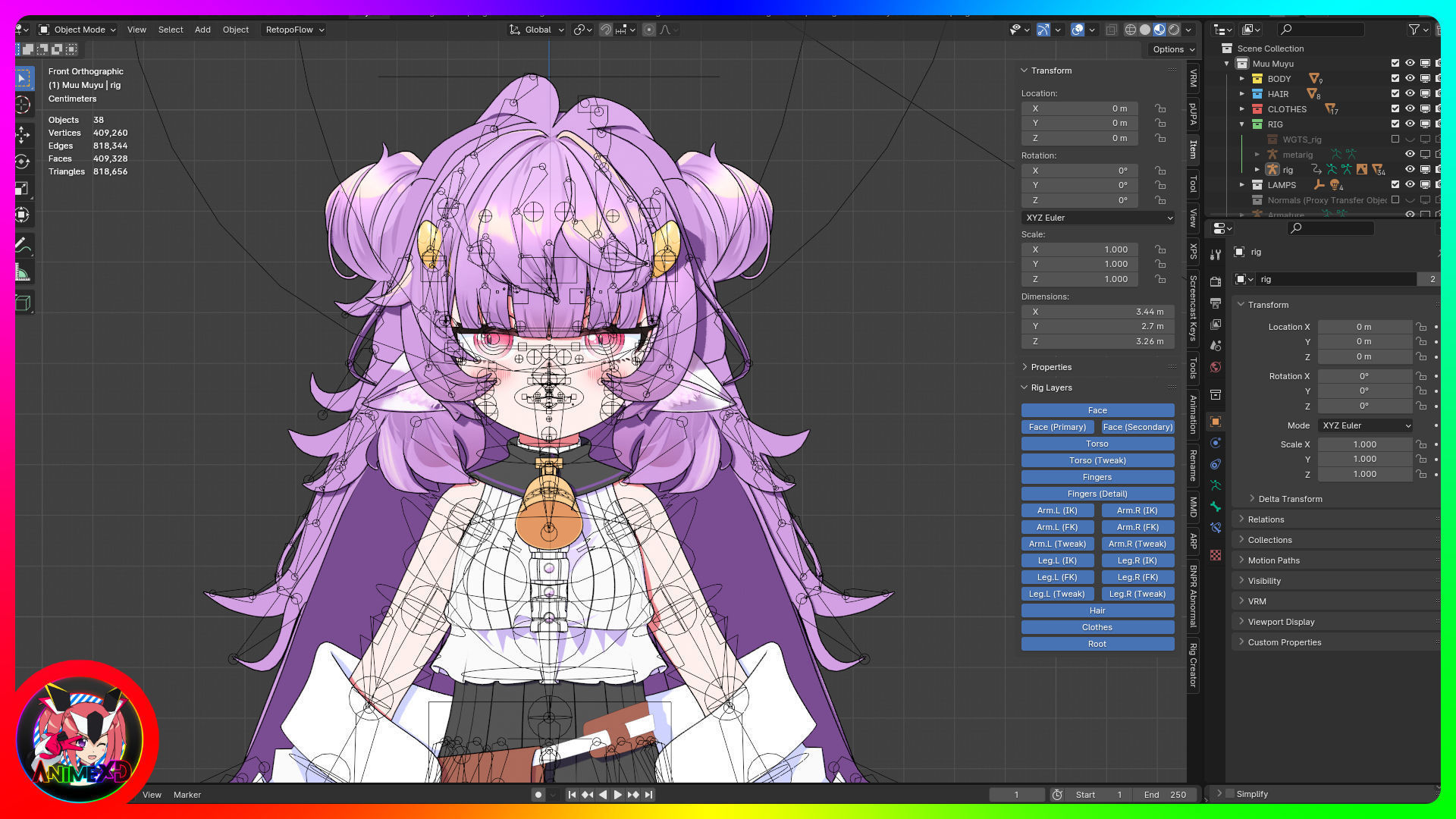Uncheck BODY collection exclude checkbox

coord(1395,78)
